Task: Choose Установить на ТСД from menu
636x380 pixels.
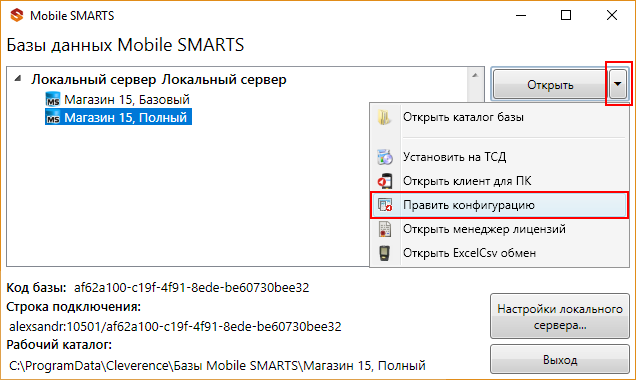Action: click(499, 157)
